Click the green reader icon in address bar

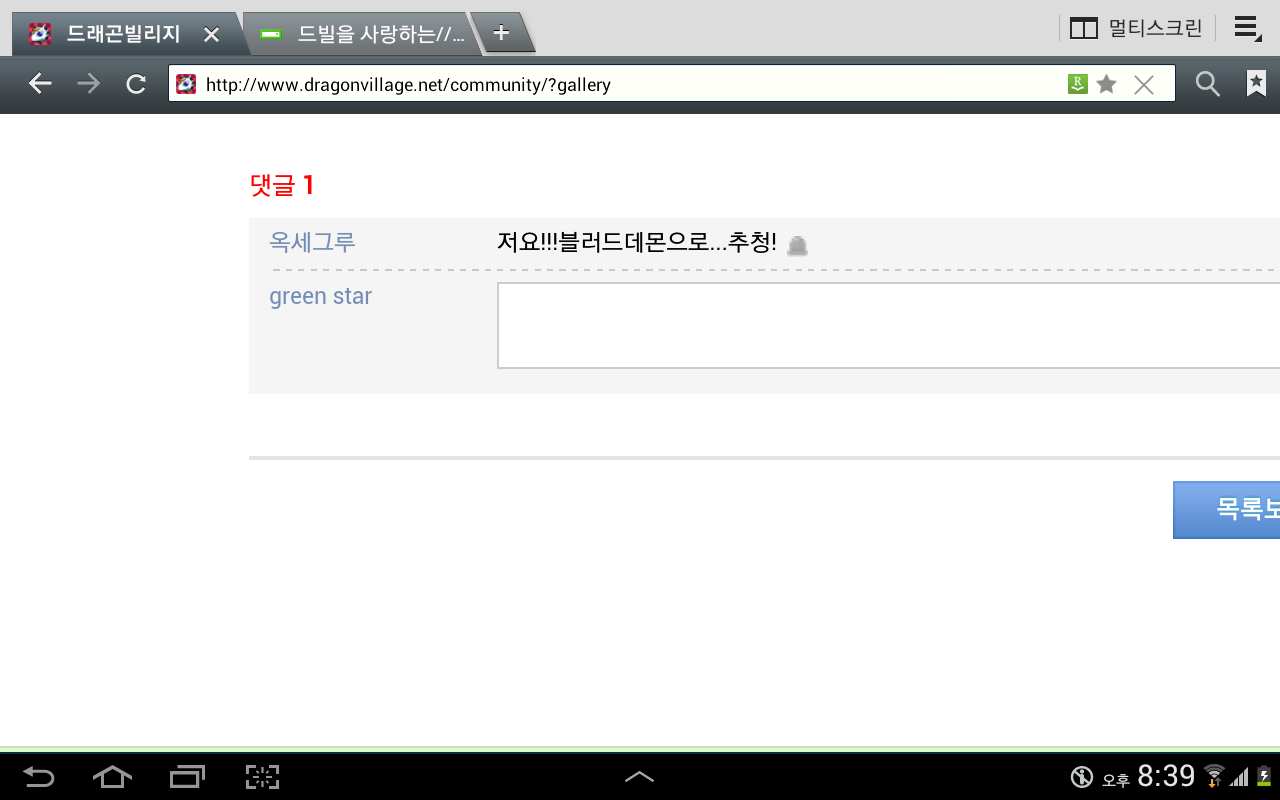pyautogui.click(x=1077, y=84)
